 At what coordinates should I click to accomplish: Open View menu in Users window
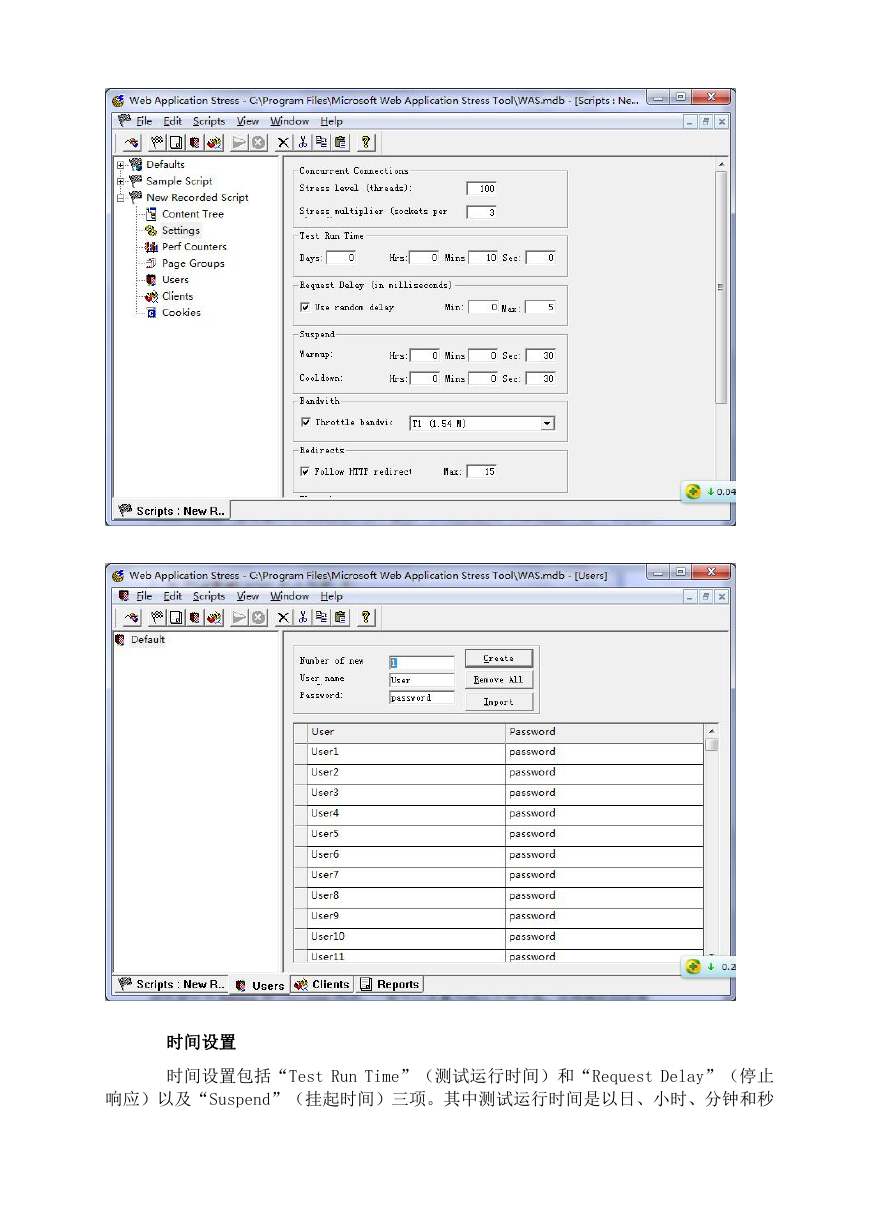(x=248, y=596)
